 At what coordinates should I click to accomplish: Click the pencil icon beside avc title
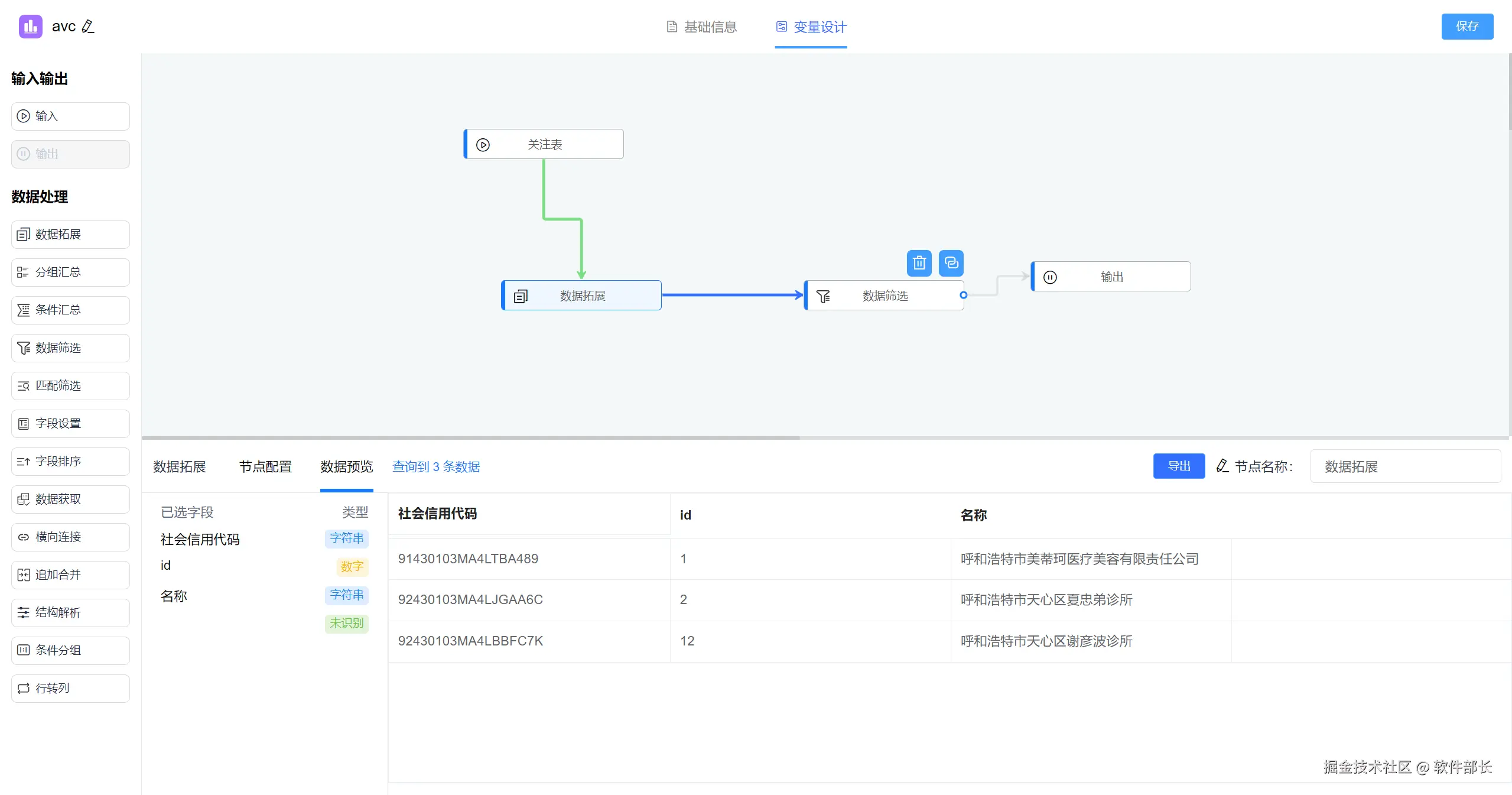coord(88,27)
